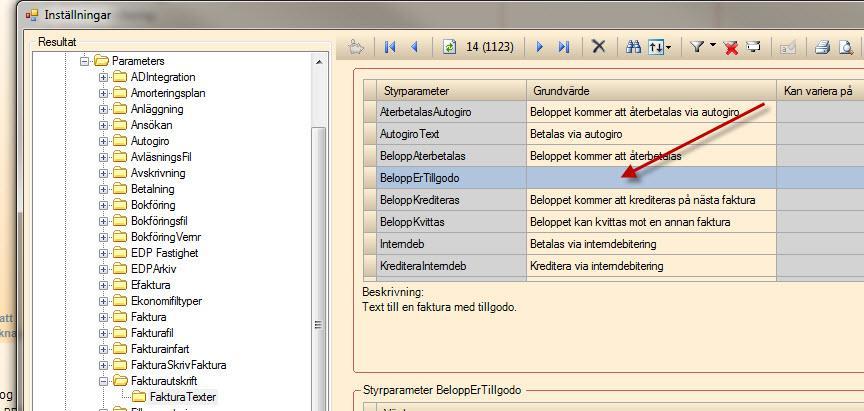Viewport: 864px width, 411px height.
Task: Select the EDP Fastighet tree folder
Action: coord(164,253)
